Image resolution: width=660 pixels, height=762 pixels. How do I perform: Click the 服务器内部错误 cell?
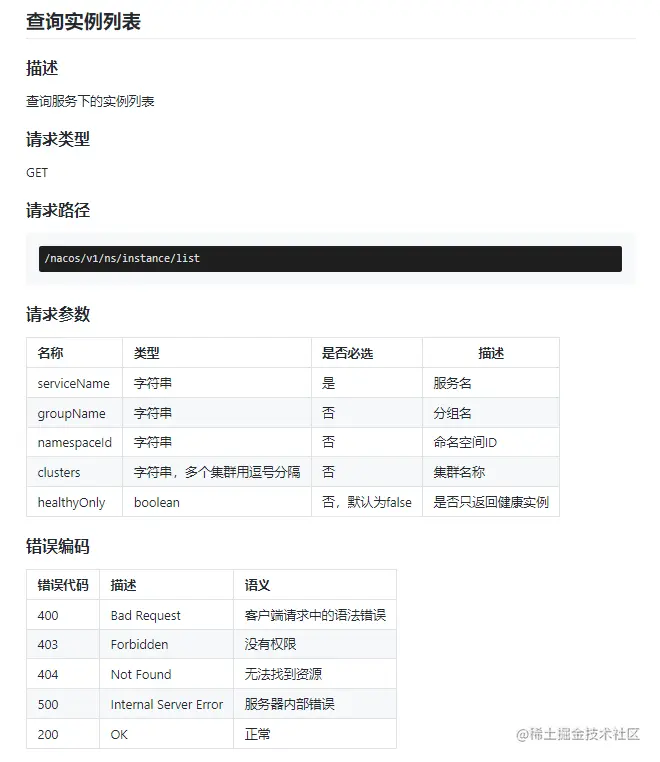tap(290, 705)
